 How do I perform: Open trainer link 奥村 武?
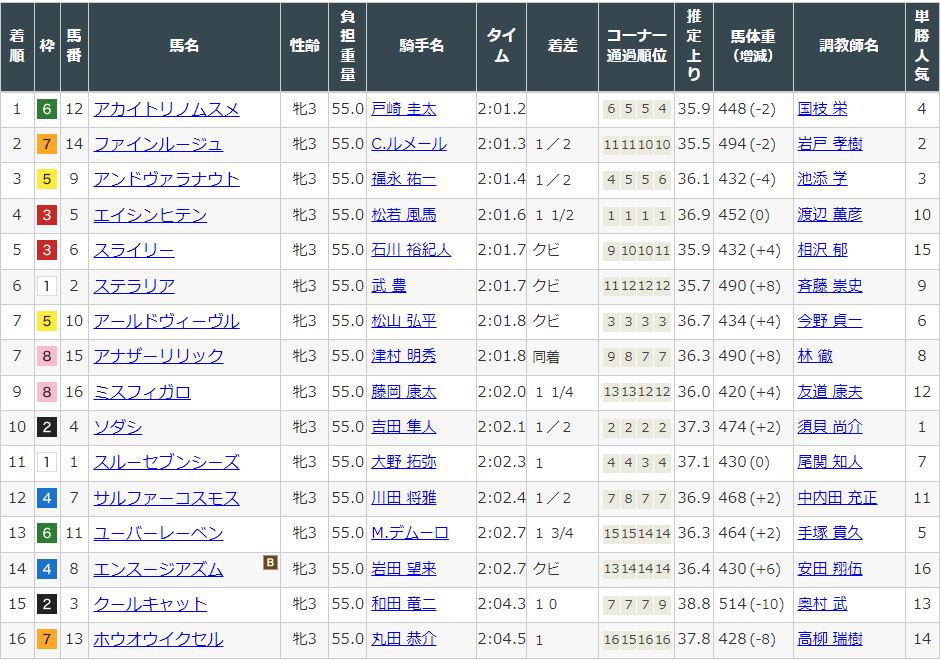(x=822, y=603)
